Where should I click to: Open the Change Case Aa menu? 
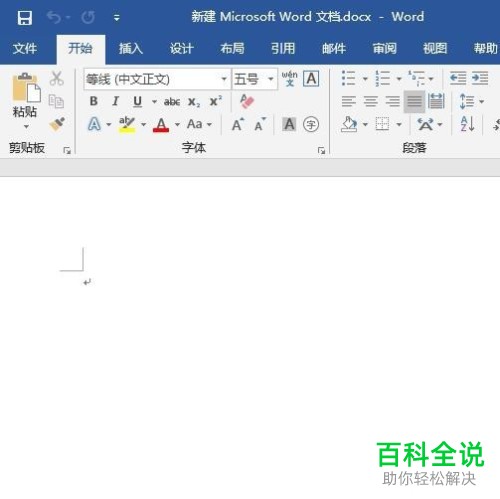(x=199, y=124)
